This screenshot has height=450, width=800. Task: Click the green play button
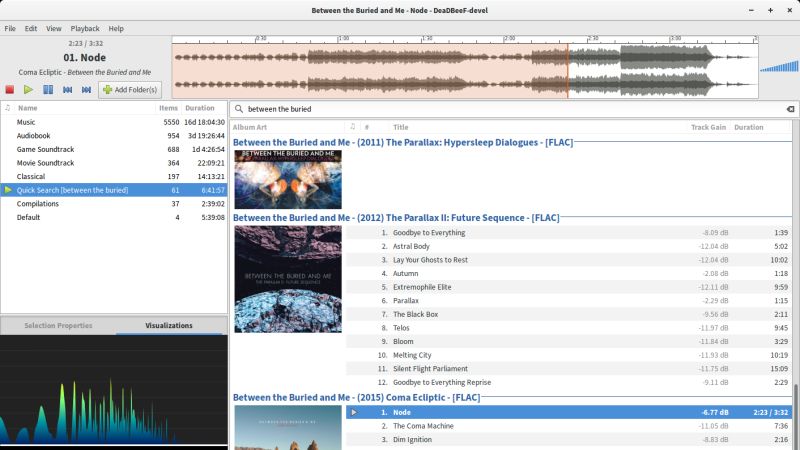coord(29,90)
